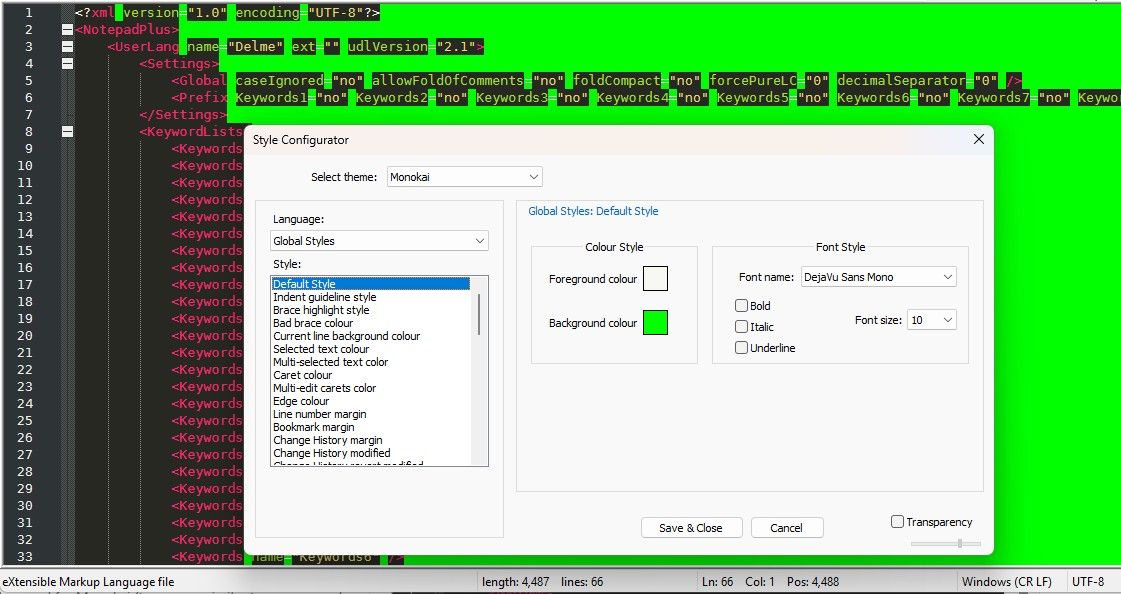Enable the Underline checkbox

point(741,348)
